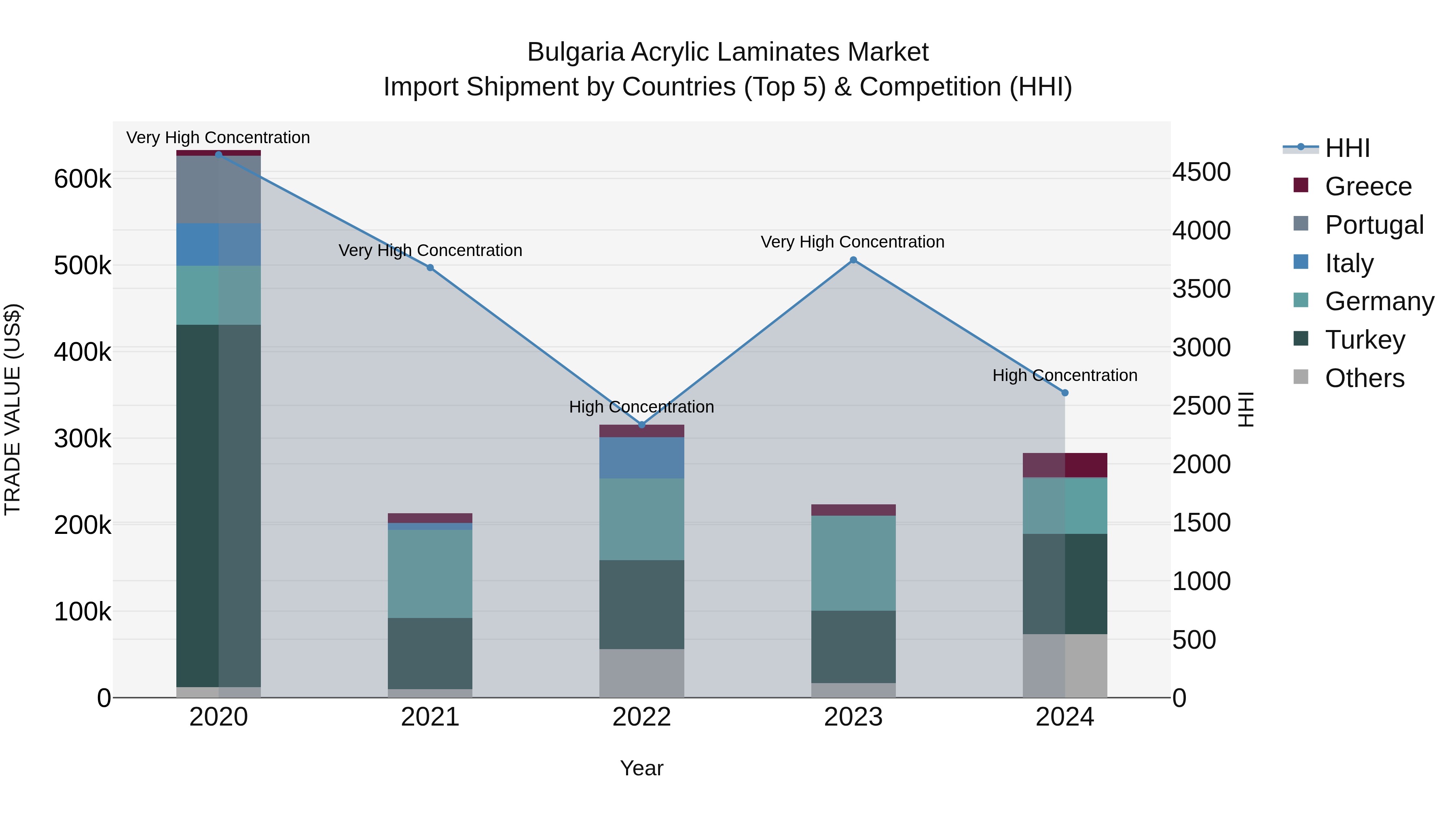Click the Turkey segment of the 2020 bar
Viewport: 1456px width, 819px height.
219,506
